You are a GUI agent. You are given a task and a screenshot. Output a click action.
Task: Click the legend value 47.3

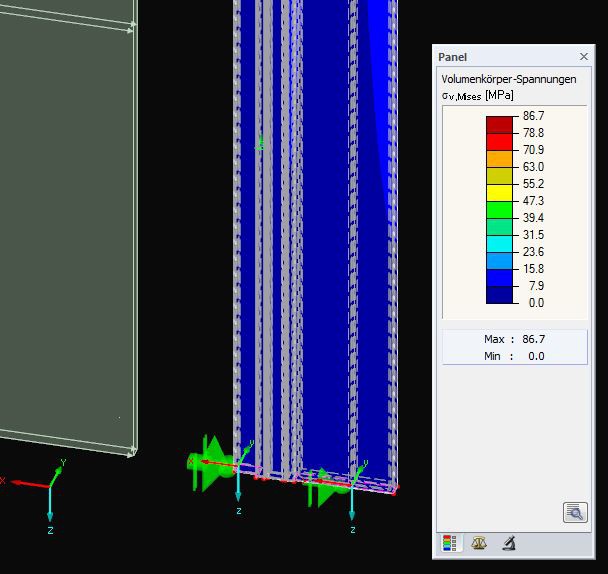tap(534, 201)
